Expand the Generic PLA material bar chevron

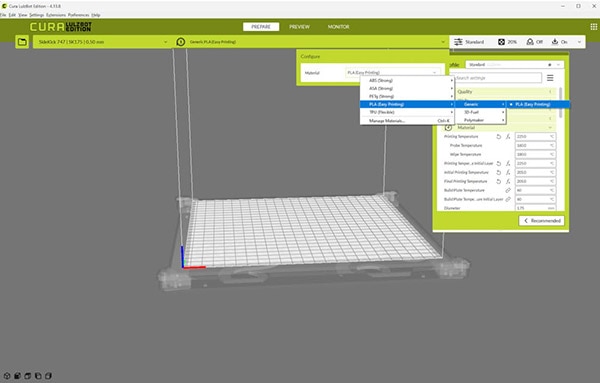coord(443,42)
